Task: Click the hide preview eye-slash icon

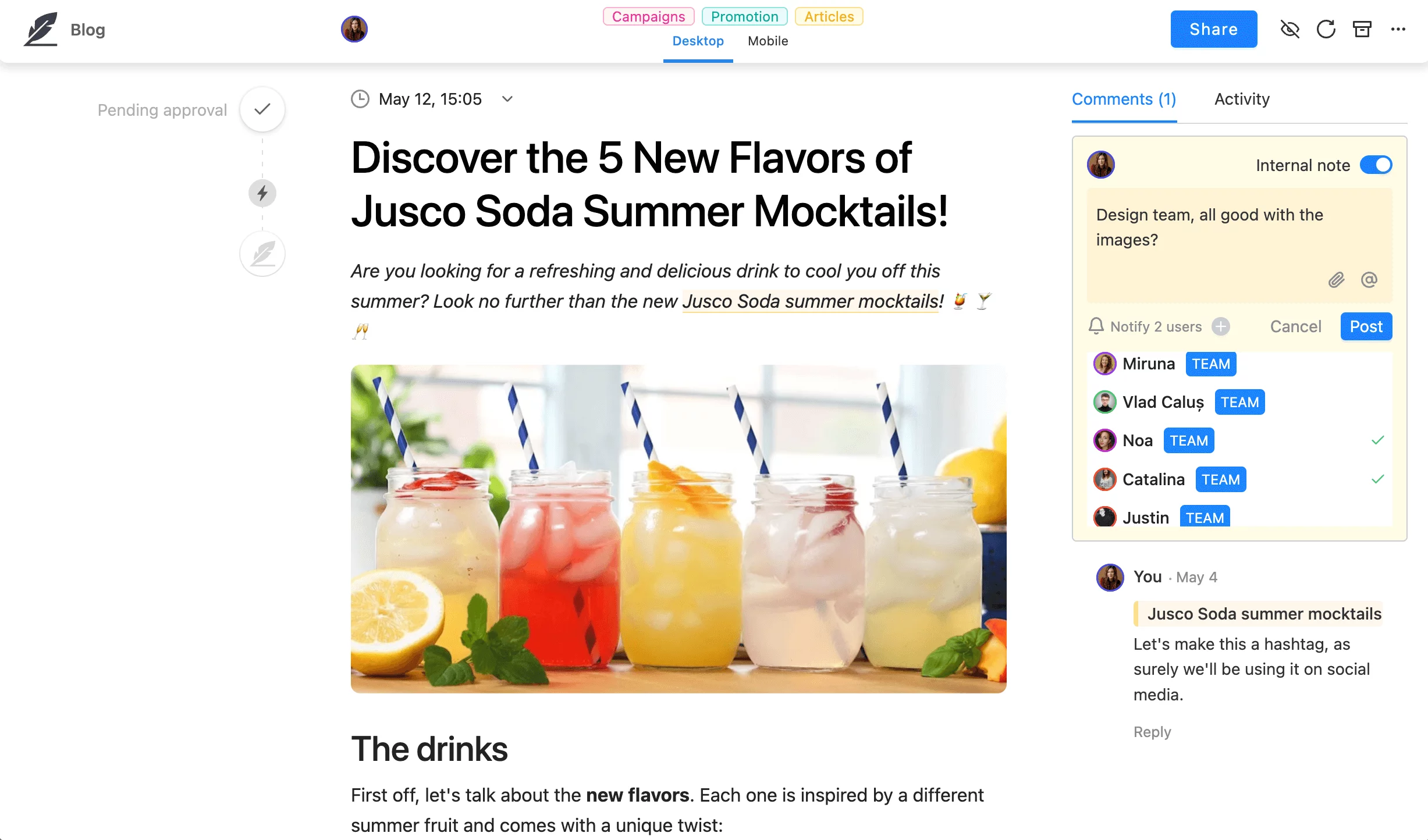Action: 1289,30
